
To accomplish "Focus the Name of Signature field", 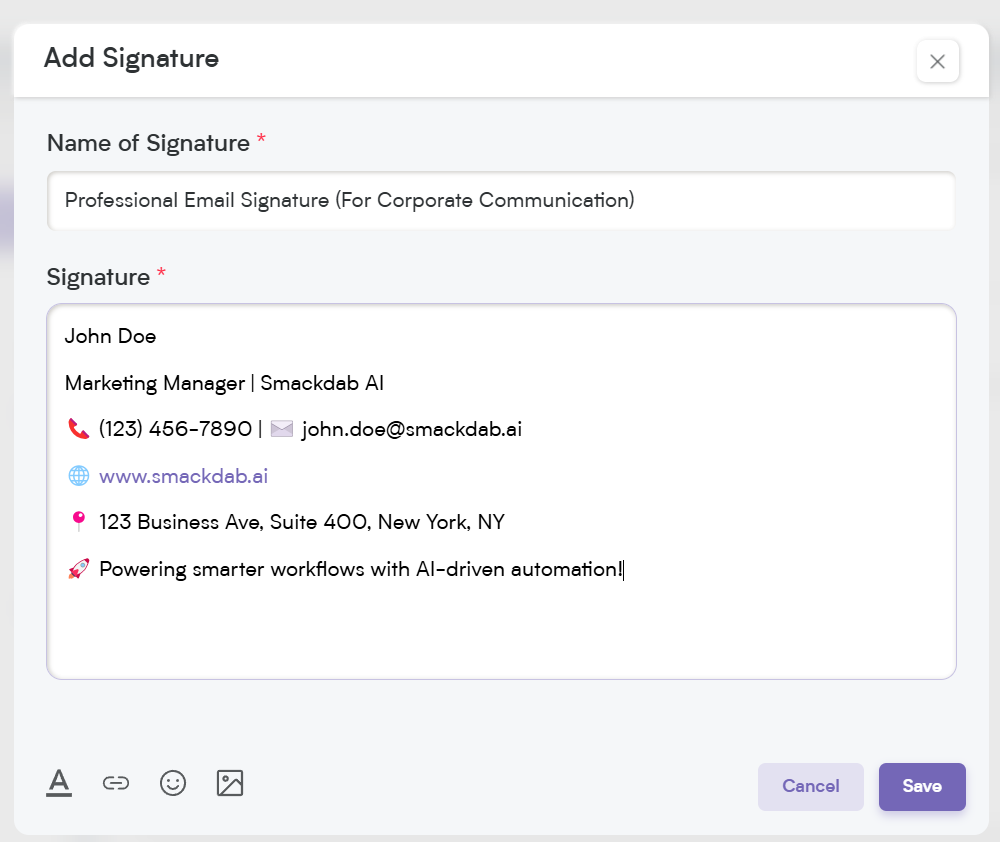I will 501,200.
